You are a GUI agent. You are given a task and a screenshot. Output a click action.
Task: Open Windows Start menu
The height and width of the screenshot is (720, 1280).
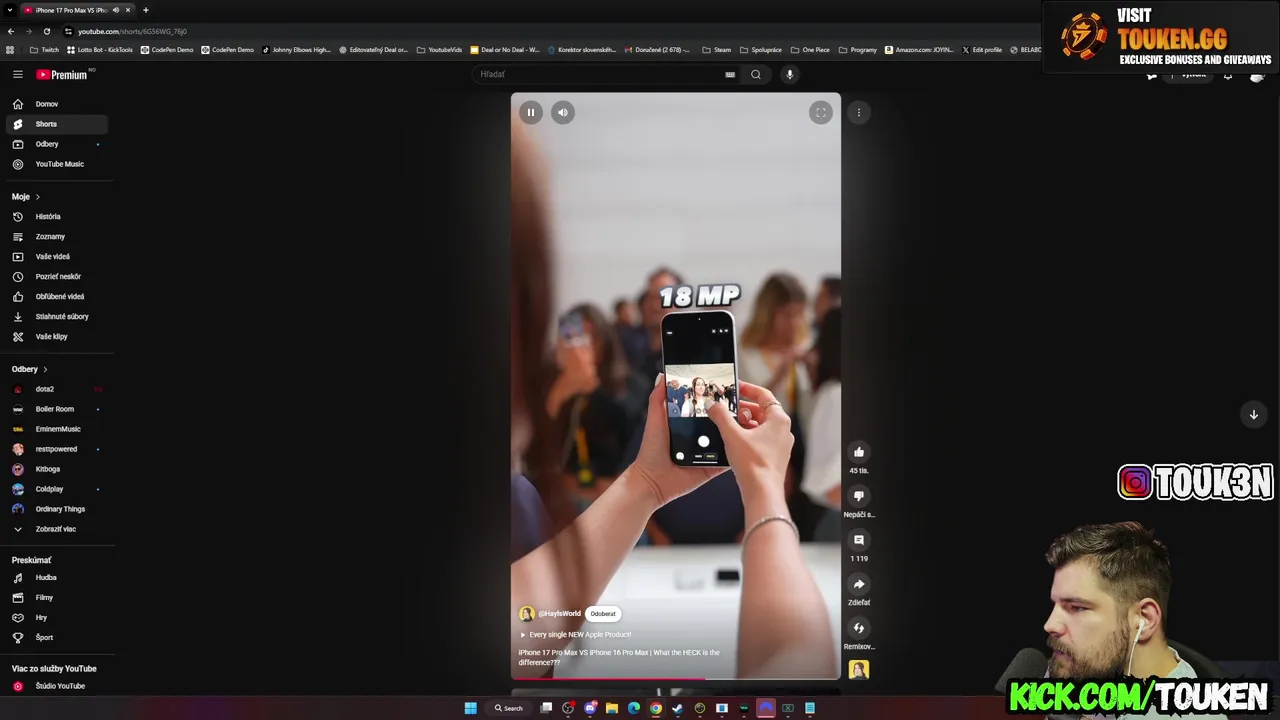coord(470,708)
